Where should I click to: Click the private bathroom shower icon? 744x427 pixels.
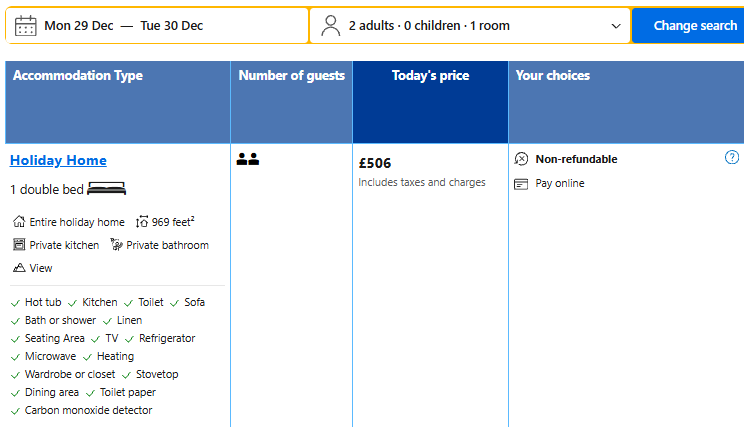point(116,245)
